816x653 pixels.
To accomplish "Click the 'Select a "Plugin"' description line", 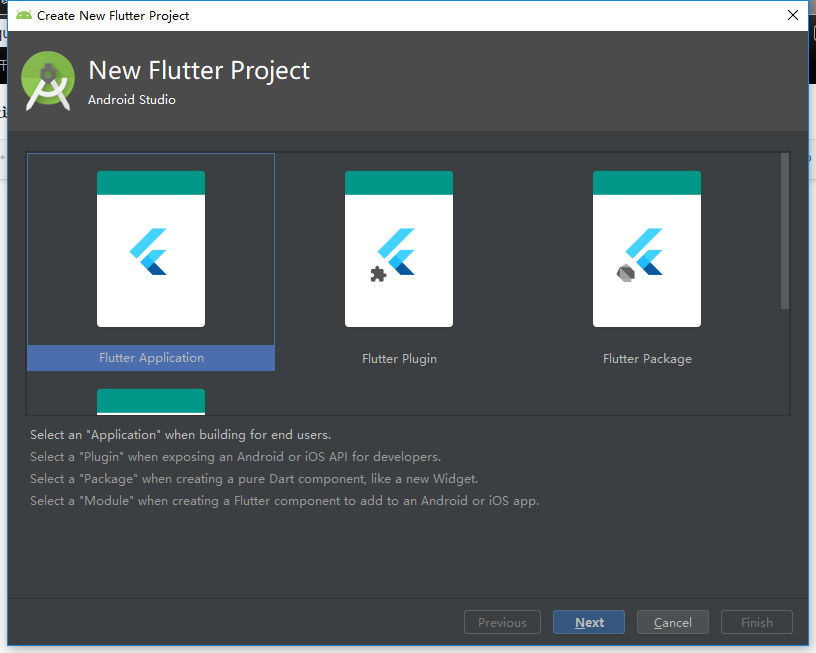I will [x=235, y=457].
